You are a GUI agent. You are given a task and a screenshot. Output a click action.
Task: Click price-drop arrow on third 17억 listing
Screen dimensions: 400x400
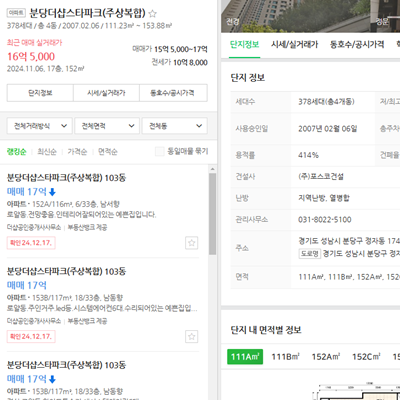52,379
